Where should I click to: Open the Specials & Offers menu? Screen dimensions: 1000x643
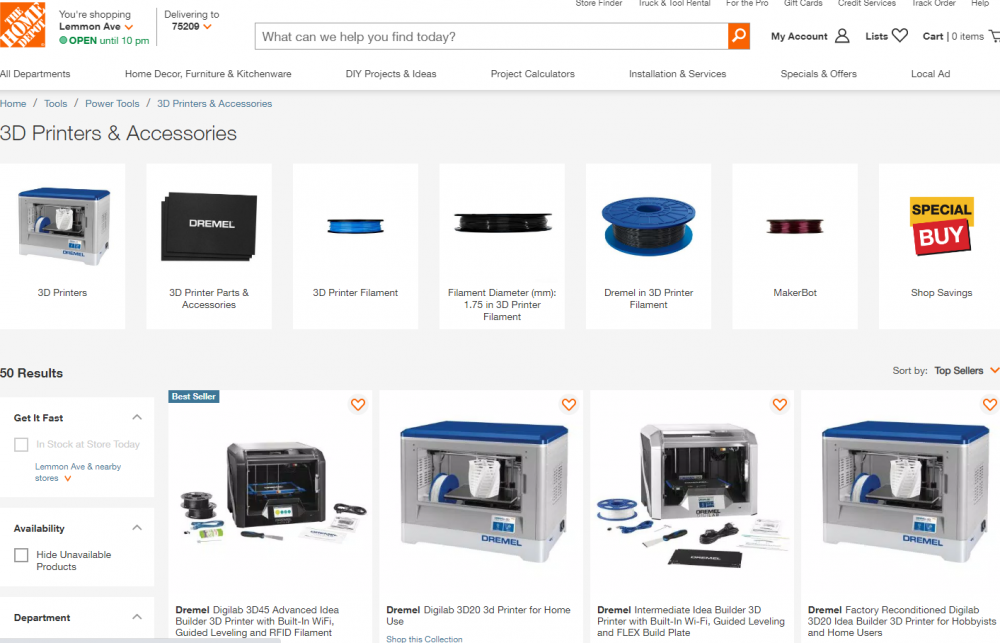tap(818, 74)
